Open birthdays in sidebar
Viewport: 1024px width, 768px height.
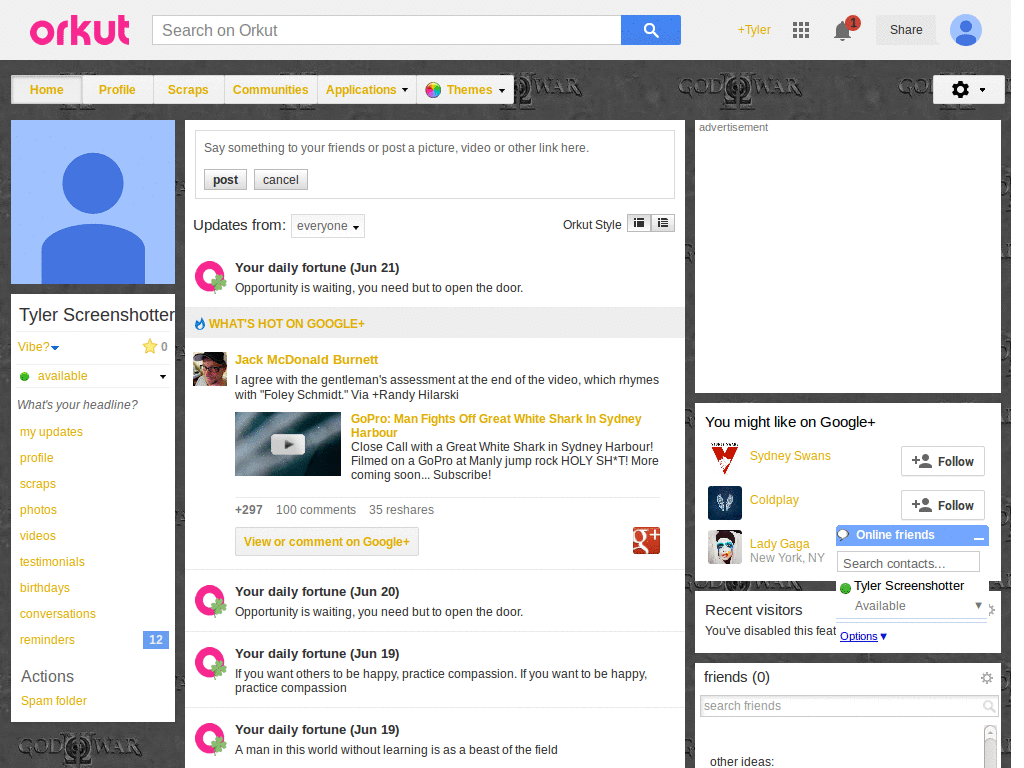(44, 588)
